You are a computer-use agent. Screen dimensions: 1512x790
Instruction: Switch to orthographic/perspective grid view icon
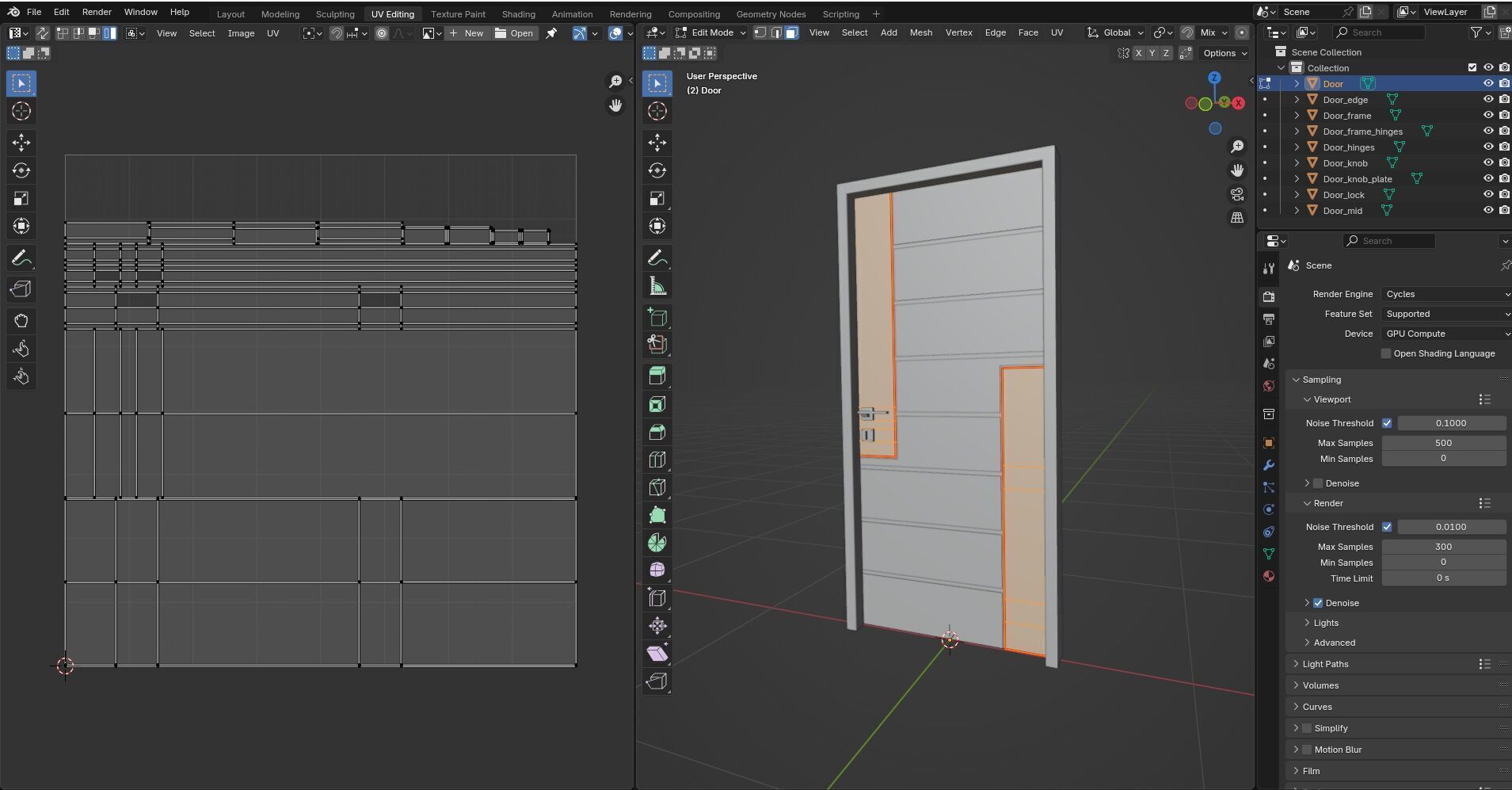coord(1237,218)
